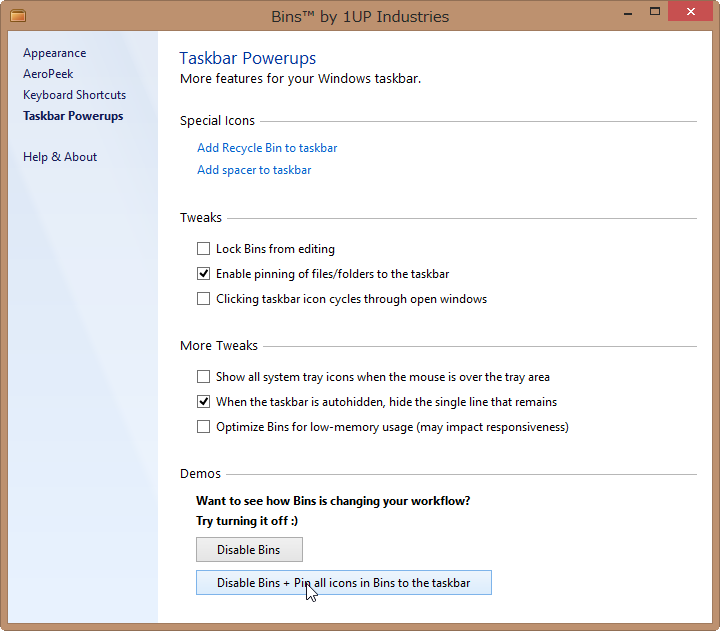Viewport: 720px width, 631px height.
Task: Maximize the Bins window
Action: click(655, 12)
